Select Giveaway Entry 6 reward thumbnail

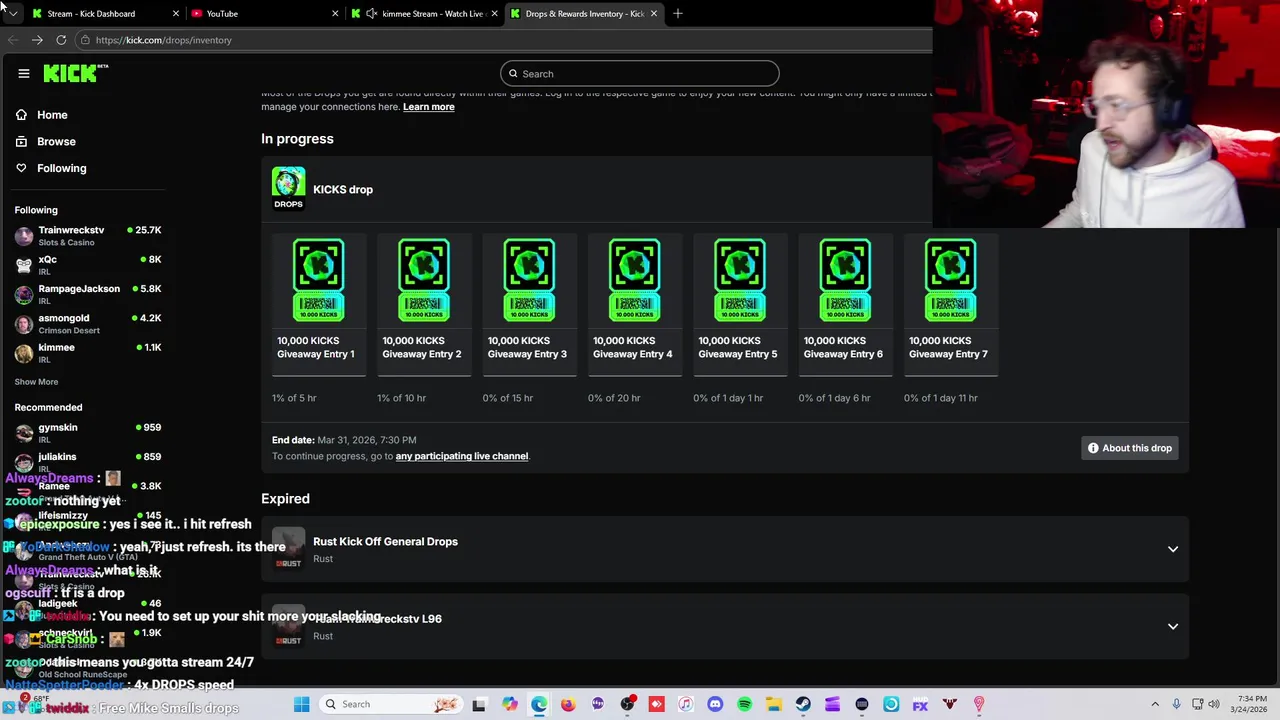coord(845,280)
